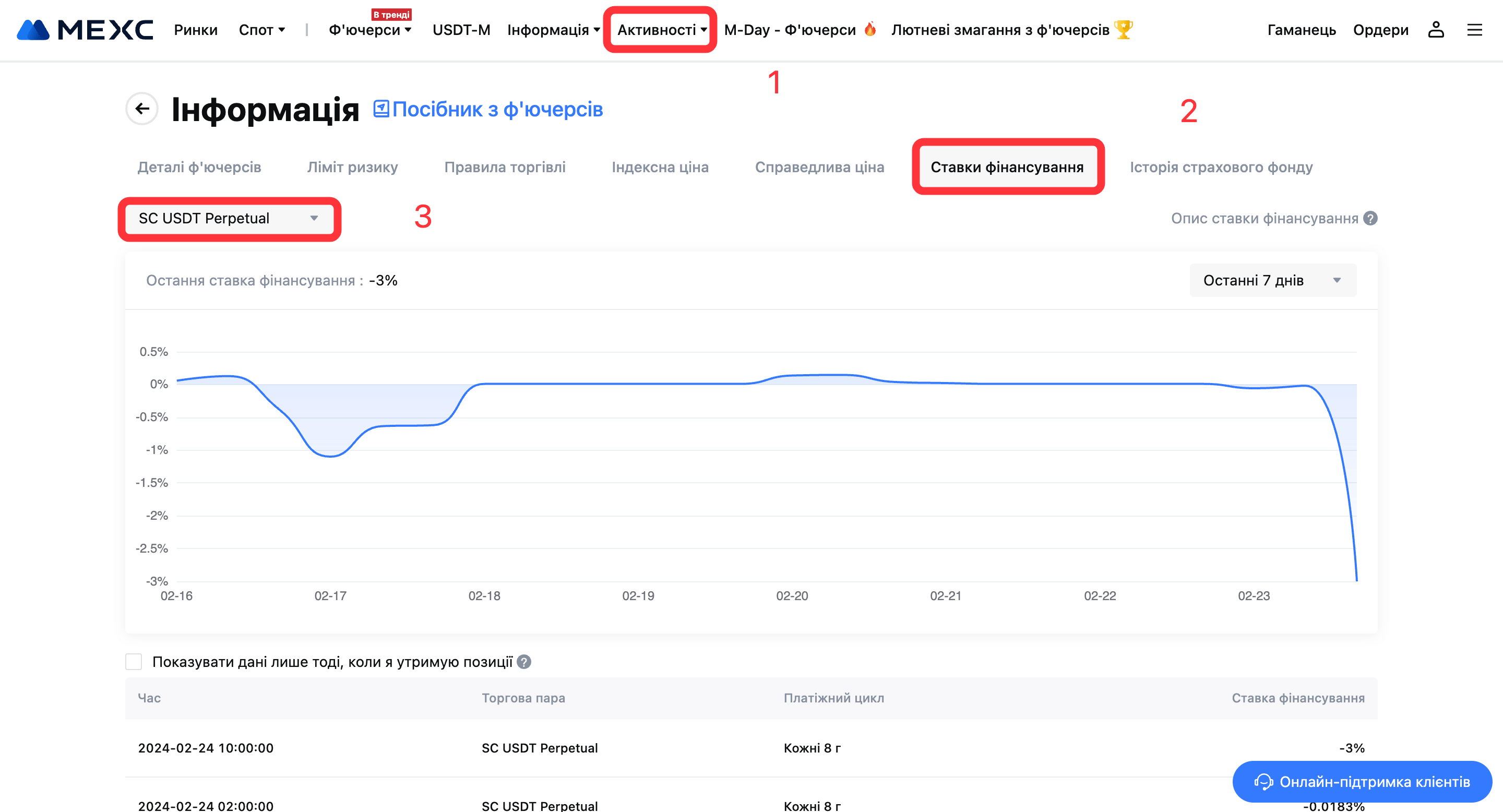
Task: Click the help icon beside Опис ставки фінансування
Action: (1370, 218)
